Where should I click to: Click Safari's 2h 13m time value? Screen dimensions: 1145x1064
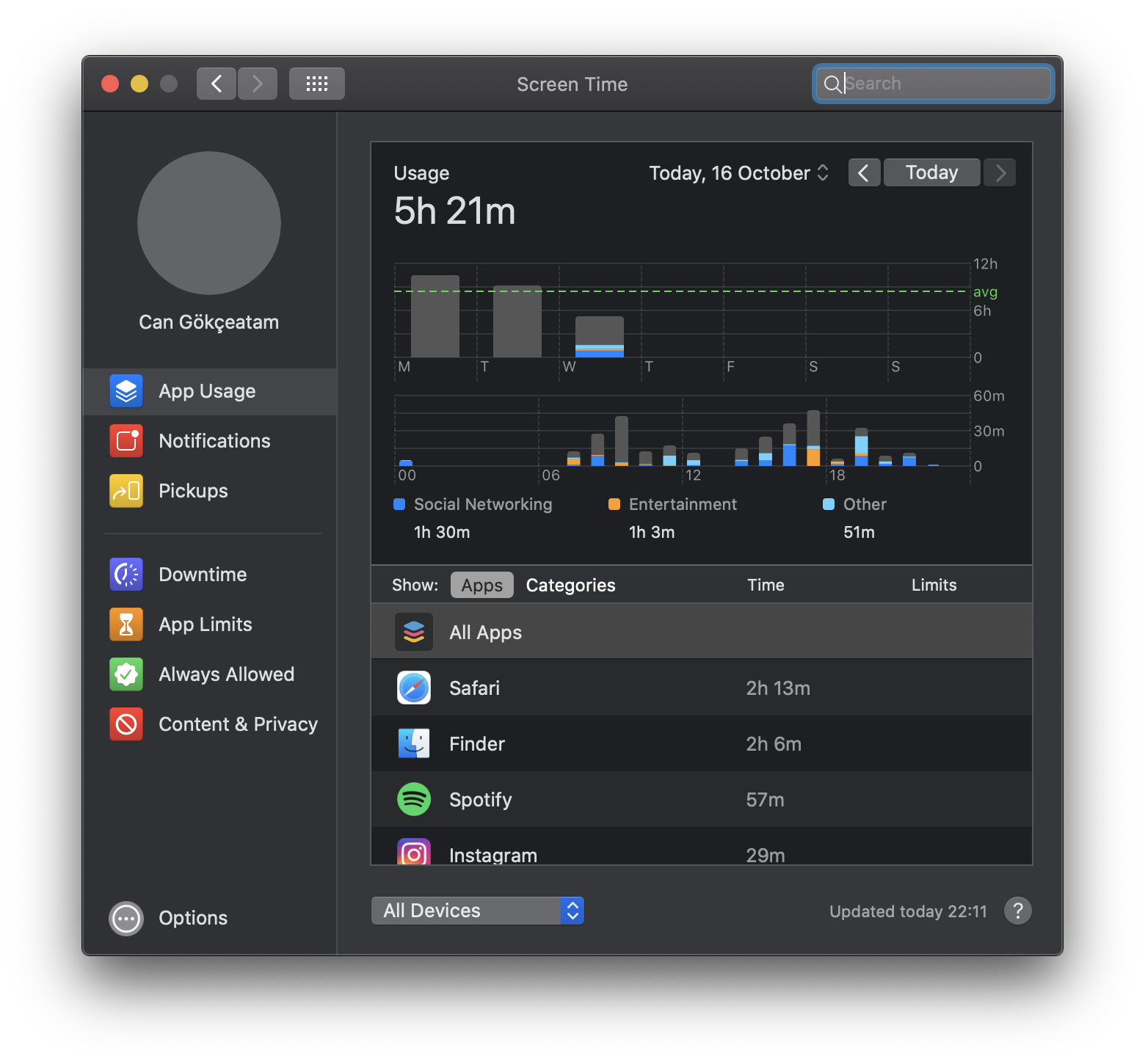778,688
